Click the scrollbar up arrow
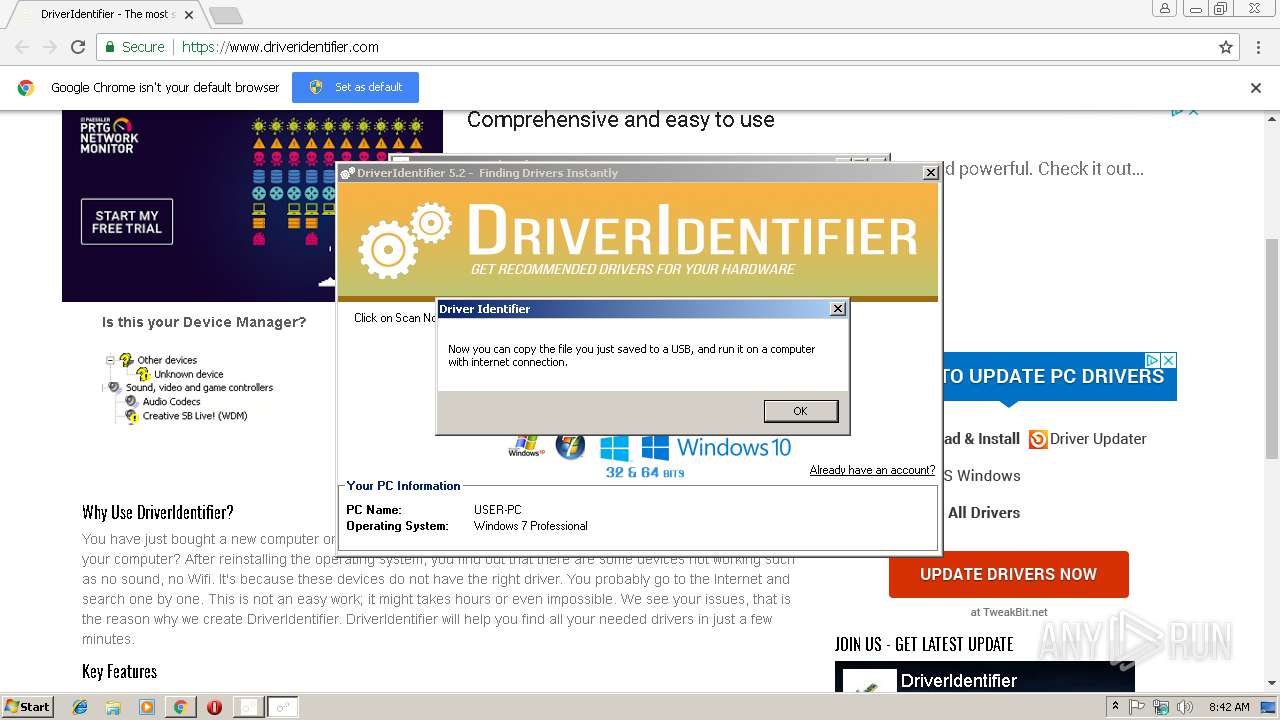Image resolution: width=1280 pixels, height=720 pixels. point(1272,117)
